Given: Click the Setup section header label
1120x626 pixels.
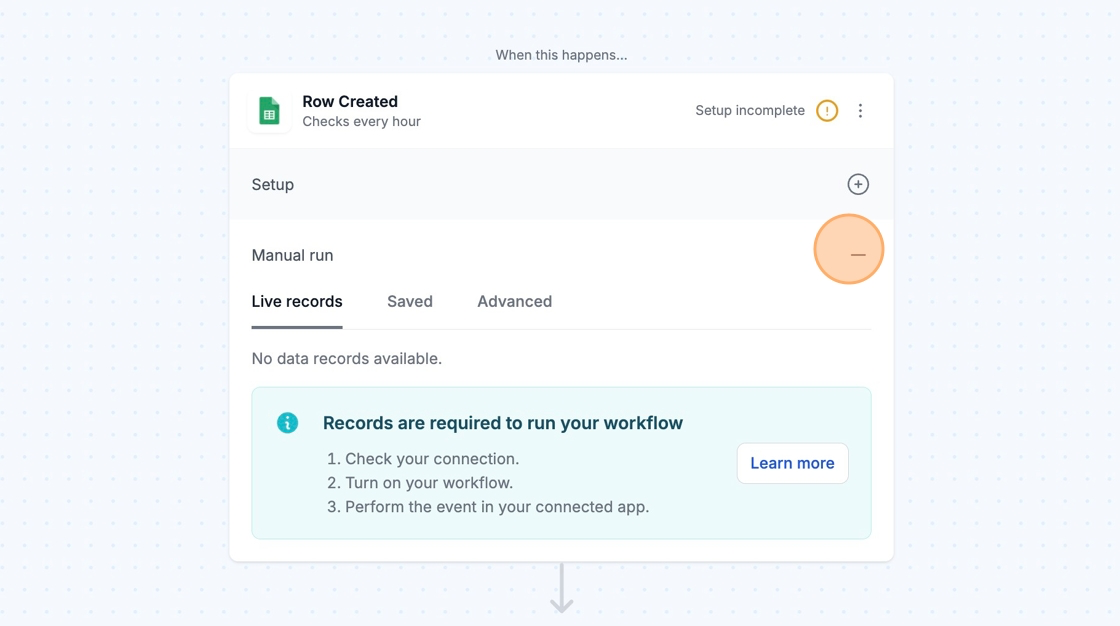Looking at the screenshot, I should pos(273,185).
